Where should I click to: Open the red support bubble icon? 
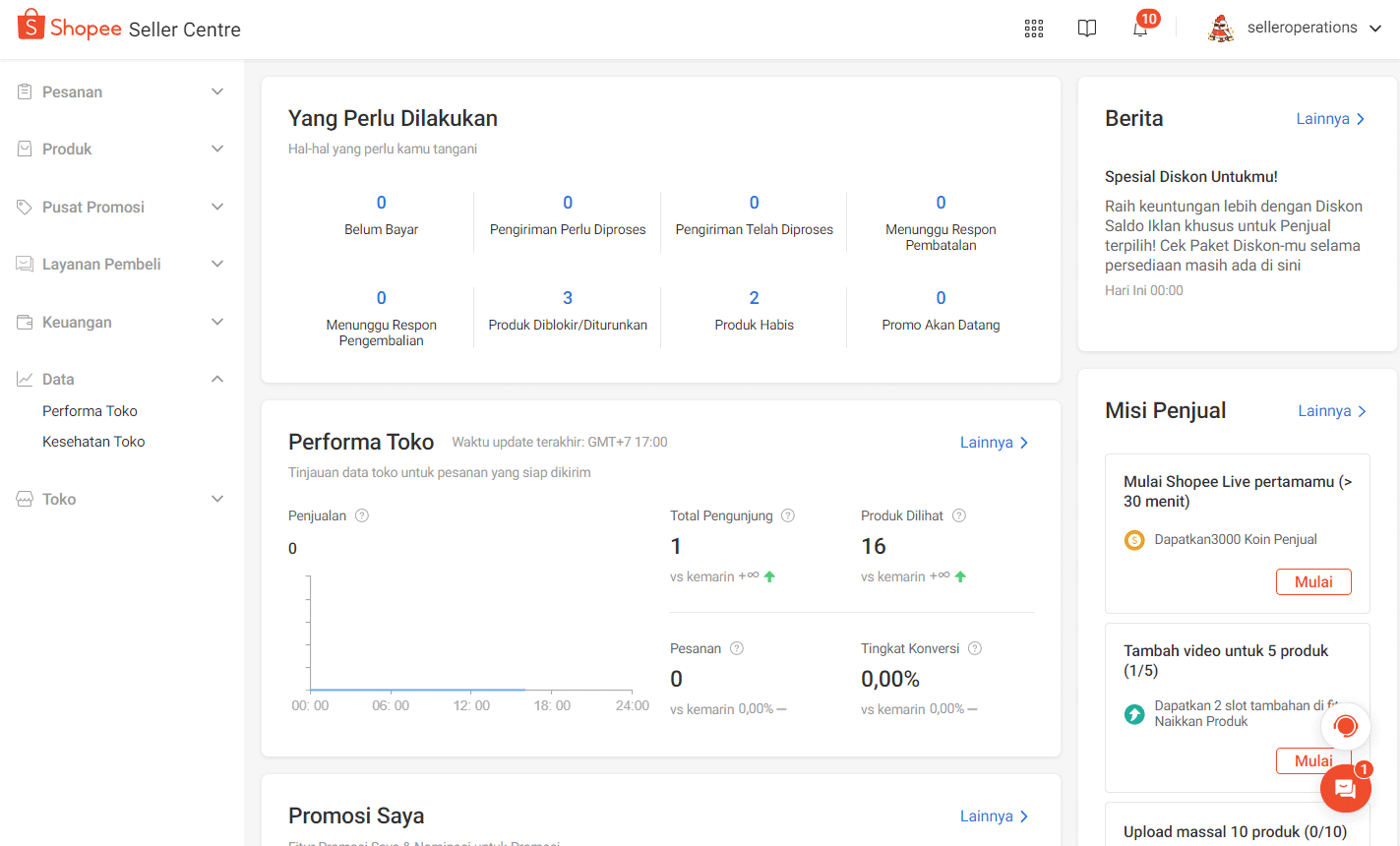click(1346, 727)
